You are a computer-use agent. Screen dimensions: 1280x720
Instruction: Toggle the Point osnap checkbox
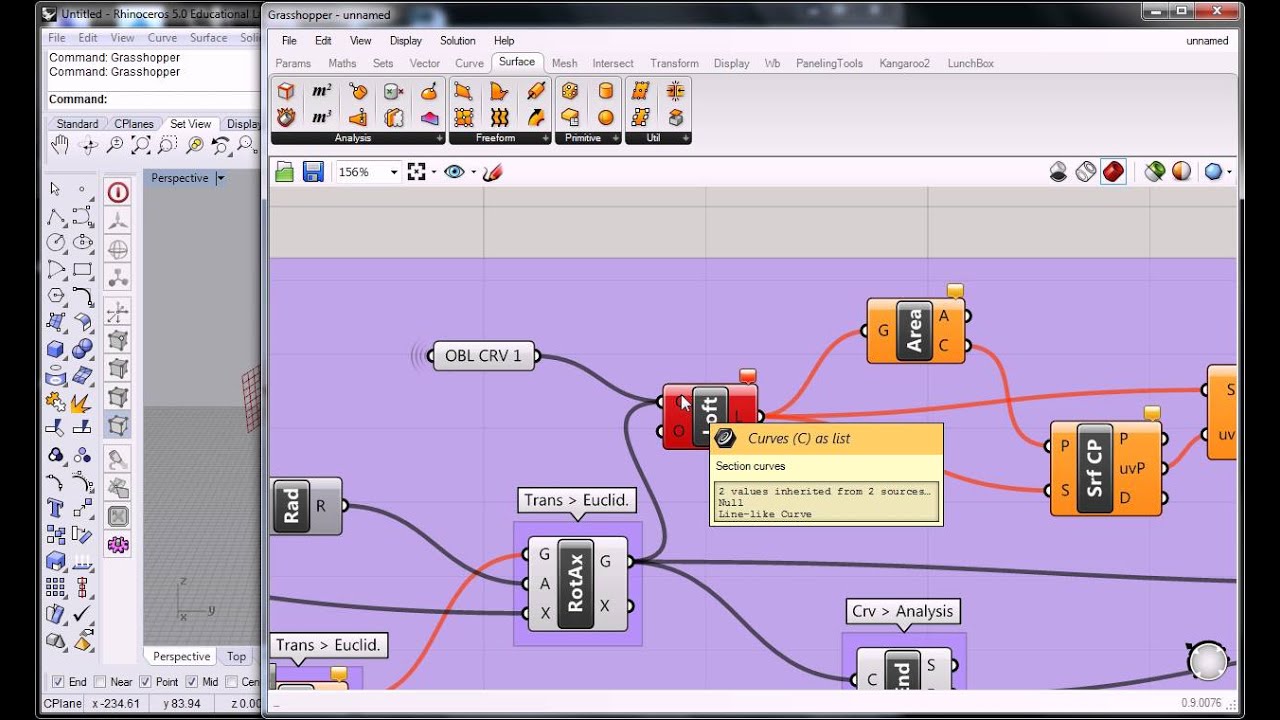coord(146,682)
